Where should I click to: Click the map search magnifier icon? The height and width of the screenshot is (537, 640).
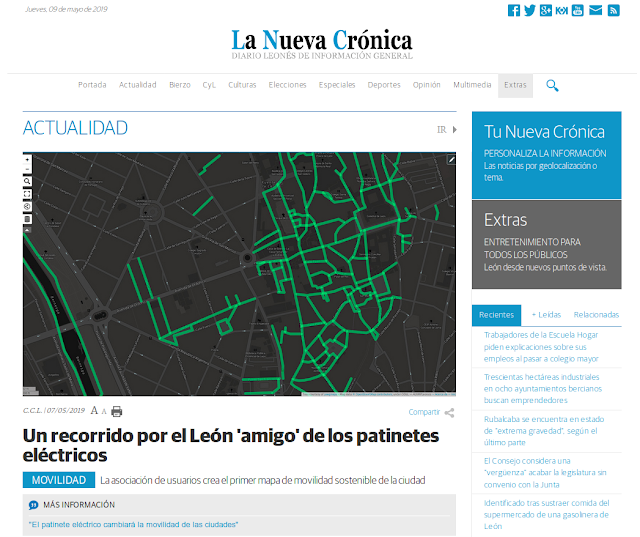[27, 181]
